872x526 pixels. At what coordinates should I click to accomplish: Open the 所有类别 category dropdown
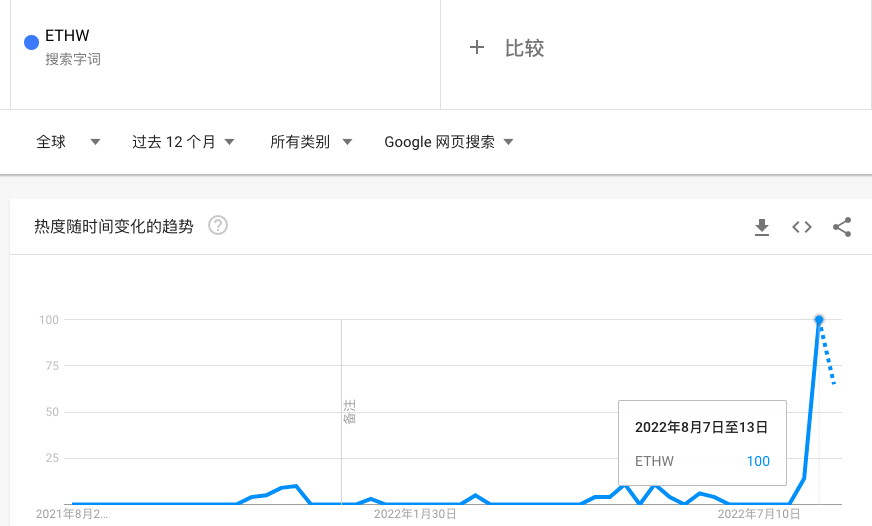pos(311,142)
